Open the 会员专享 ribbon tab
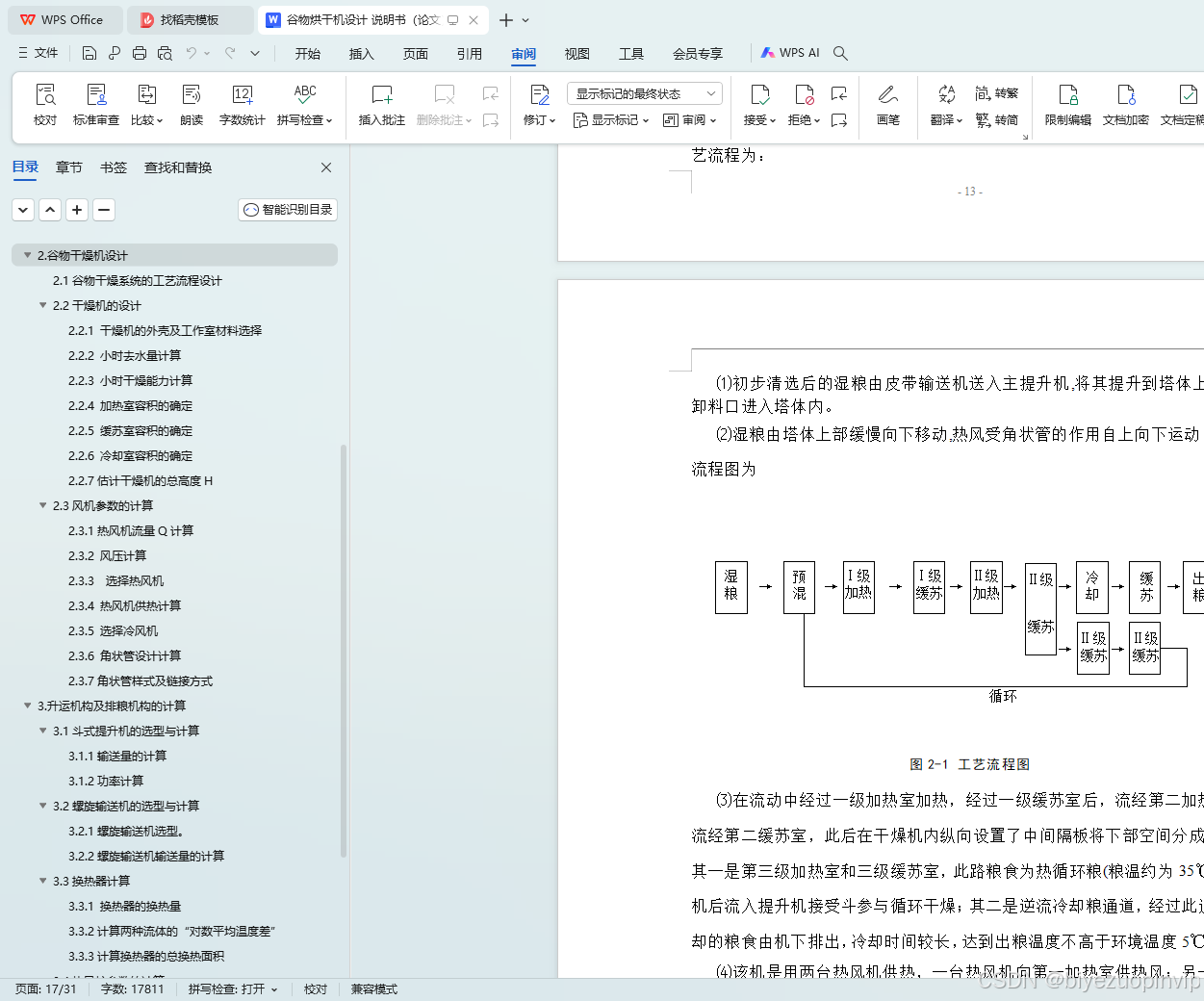Screen dimensions: 1204x1001 698,54
